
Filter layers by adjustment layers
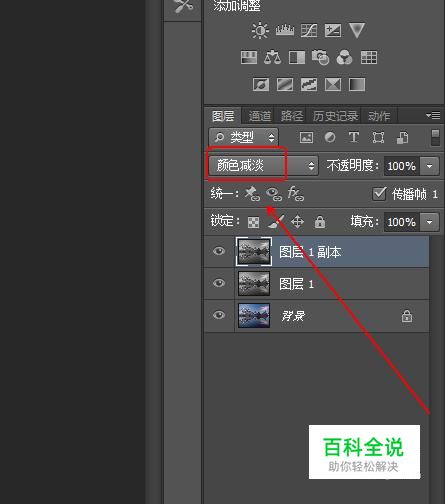point(330,137)
